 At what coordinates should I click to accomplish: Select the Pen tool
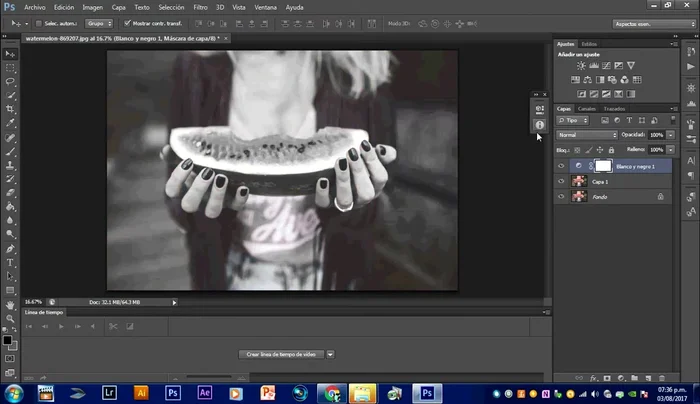[x=10, y=248]
